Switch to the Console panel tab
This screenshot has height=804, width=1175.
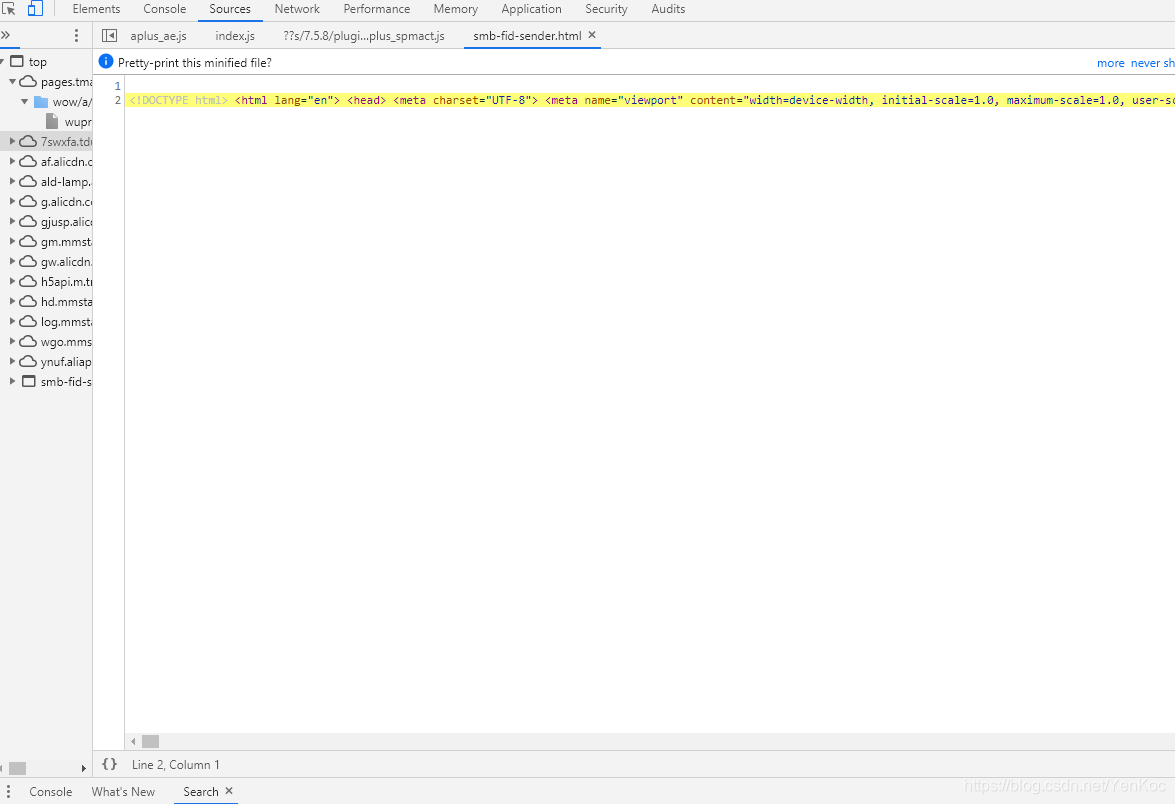click(x=165, y=9)
